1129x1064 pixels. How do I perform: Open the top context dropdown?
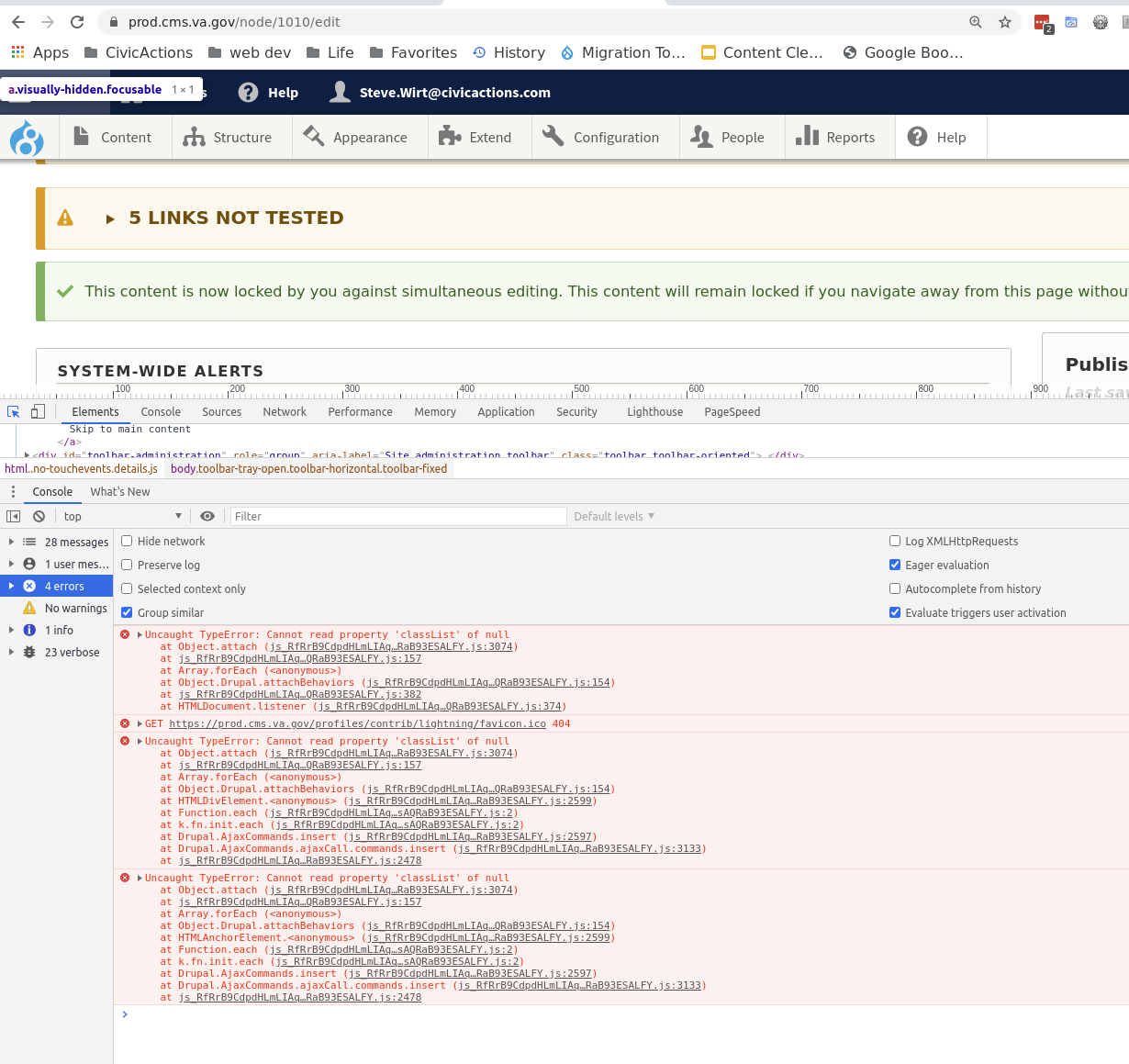pyautogui.click(x=122, y=517)
